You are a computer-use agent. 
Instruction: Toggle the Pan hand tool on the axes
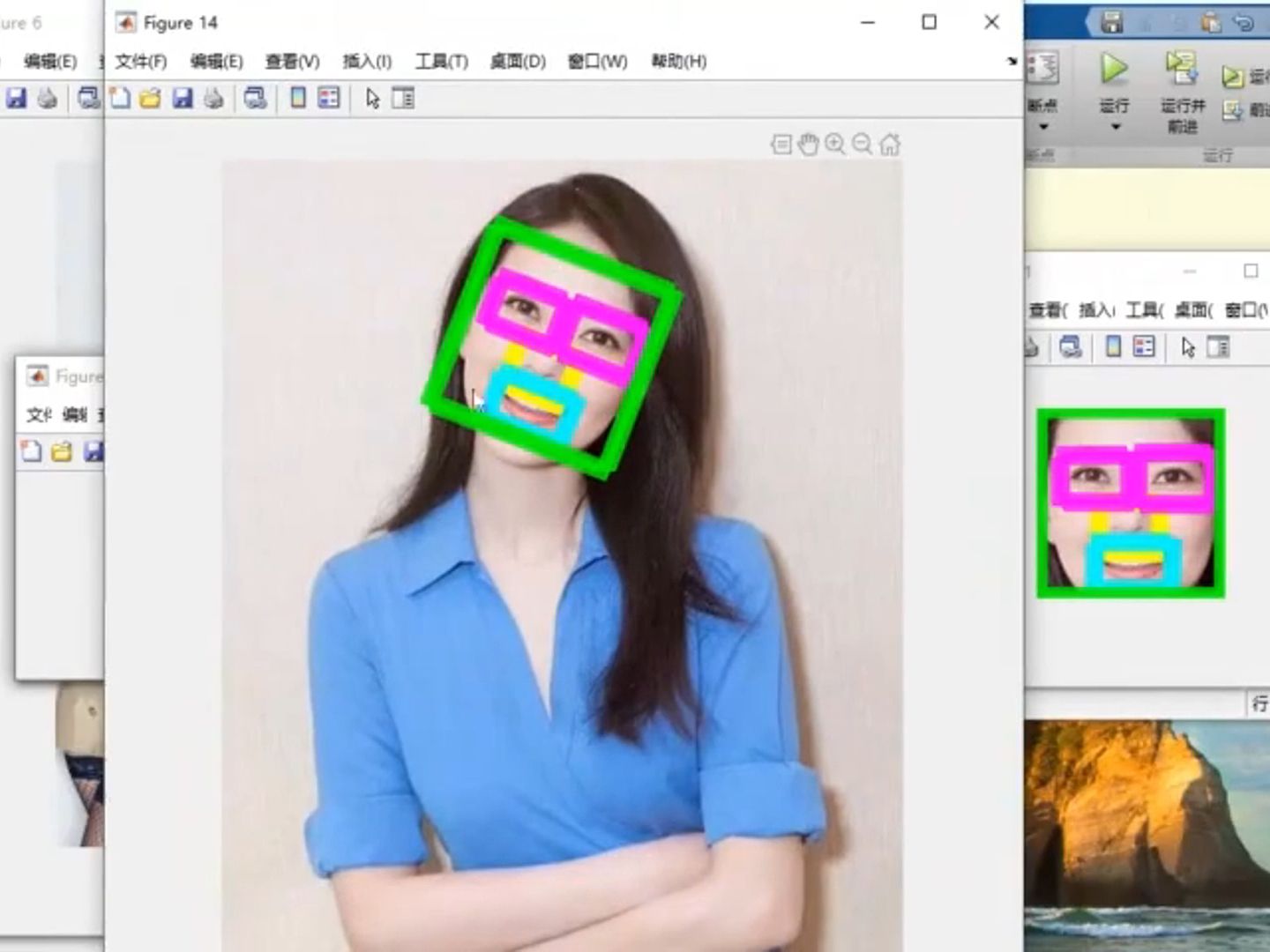tap(807, 143)
